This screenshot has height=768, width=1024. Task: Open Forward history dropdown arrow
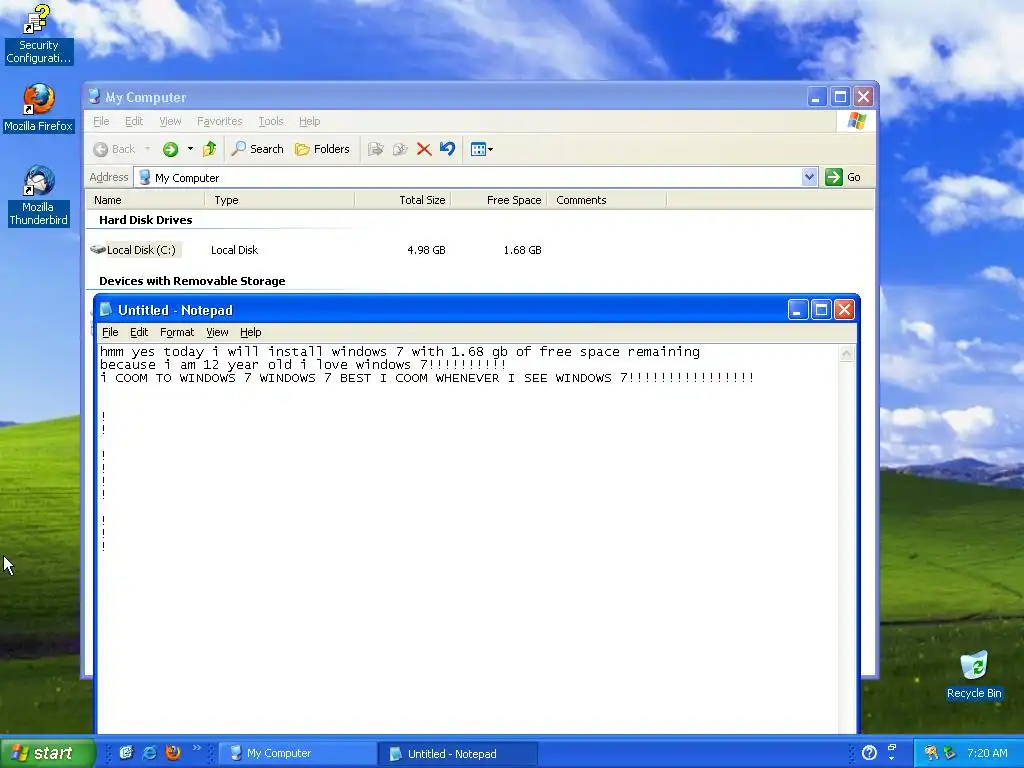click(x=190, y=150)
